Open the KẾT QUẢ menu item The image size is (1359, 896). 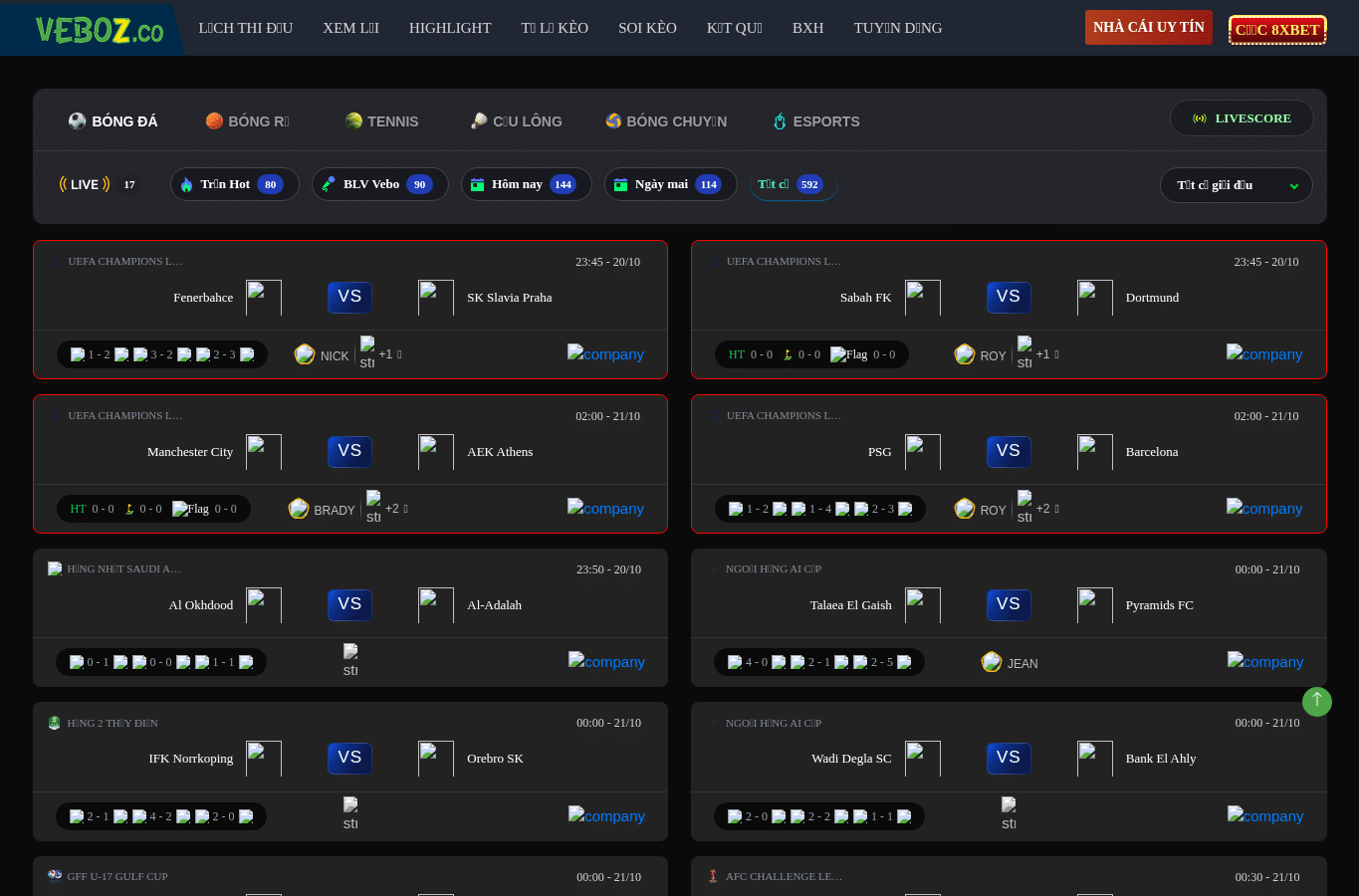tap(735, 28)
